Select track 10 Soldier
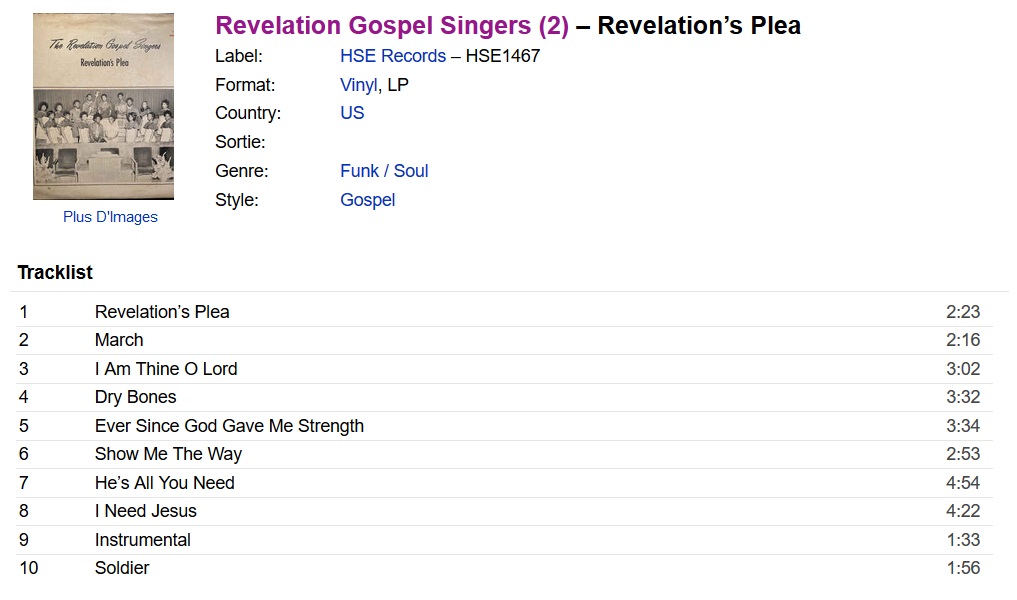Image resolution: width=1017 pixels, height=600 pixels. click(x=504, y=568)
